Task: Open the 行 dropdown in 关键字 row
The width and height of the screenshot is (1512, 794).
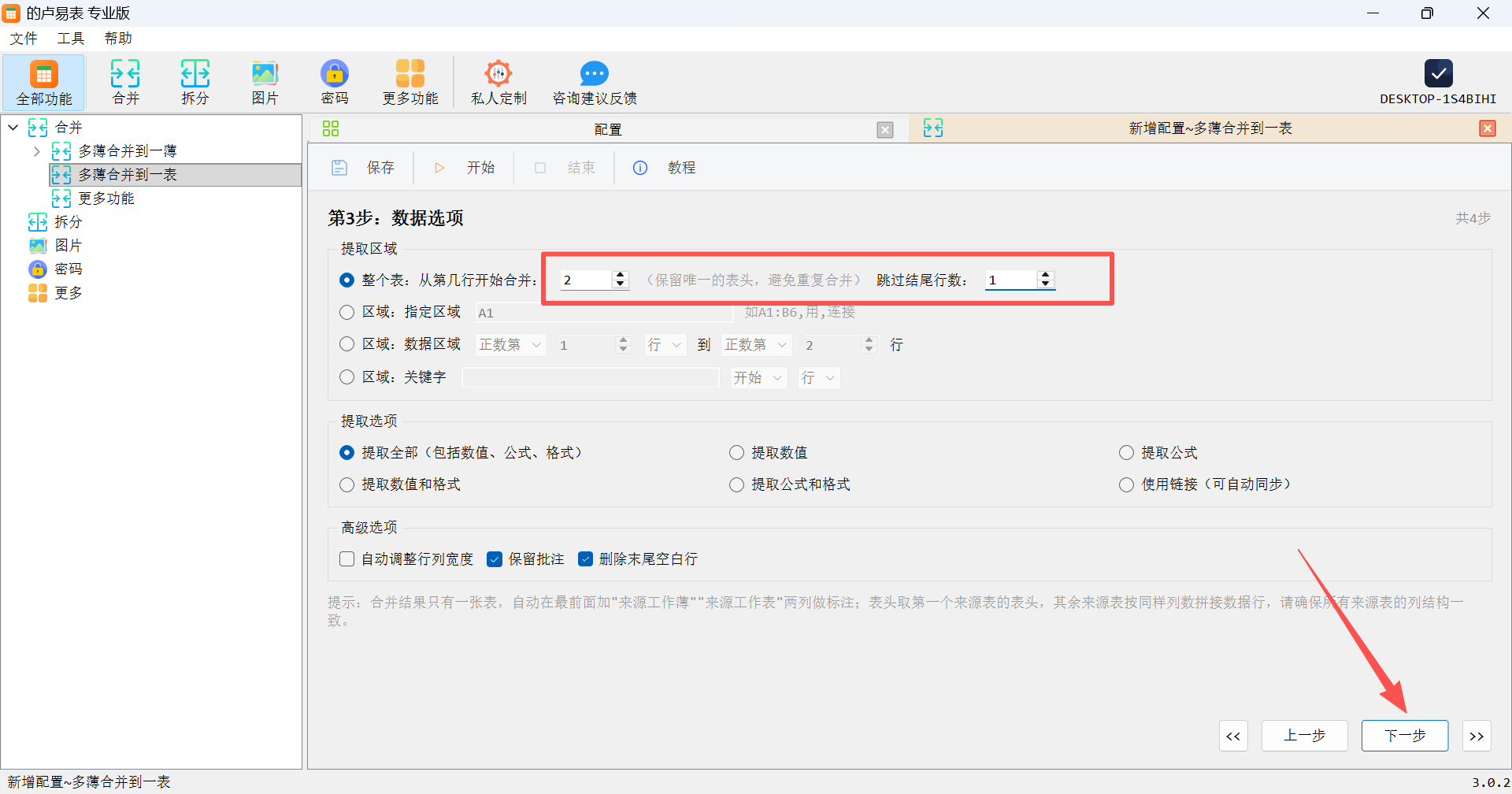Action: click(x=818, y=378)
